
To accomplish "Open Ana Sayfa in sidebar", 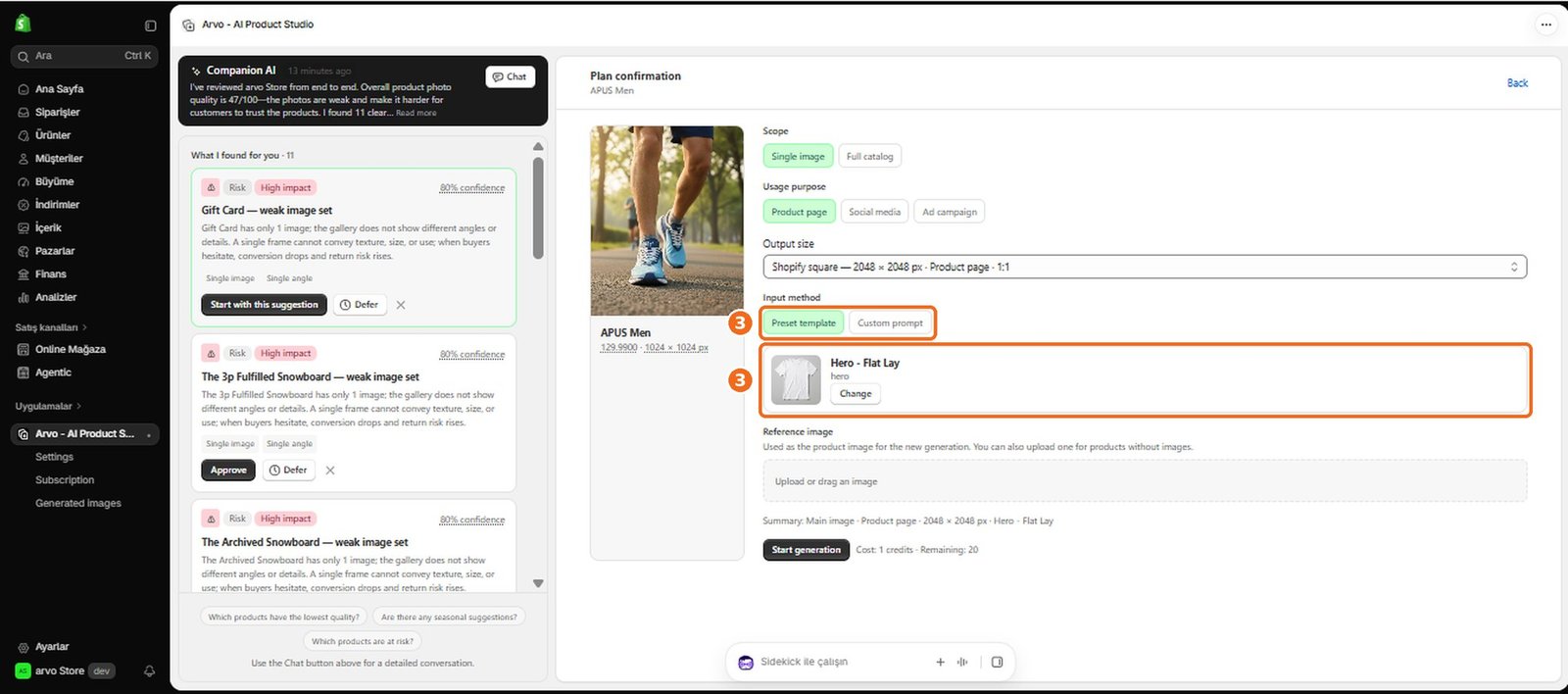I will [x=59, y=89].
